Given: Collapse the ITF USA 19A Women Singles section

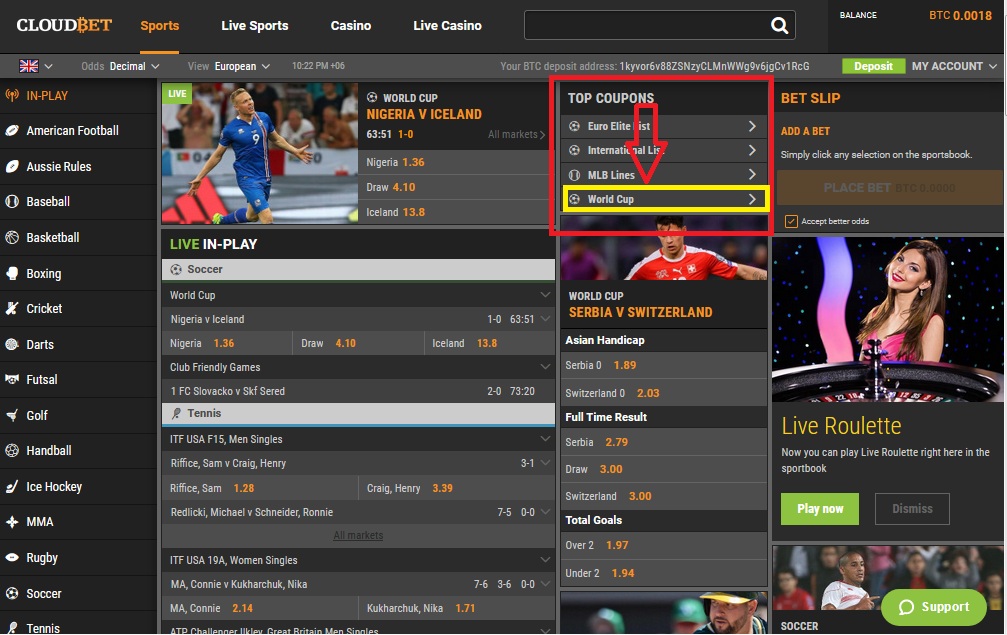Looking at the screenshot, I should coord(545,559).
